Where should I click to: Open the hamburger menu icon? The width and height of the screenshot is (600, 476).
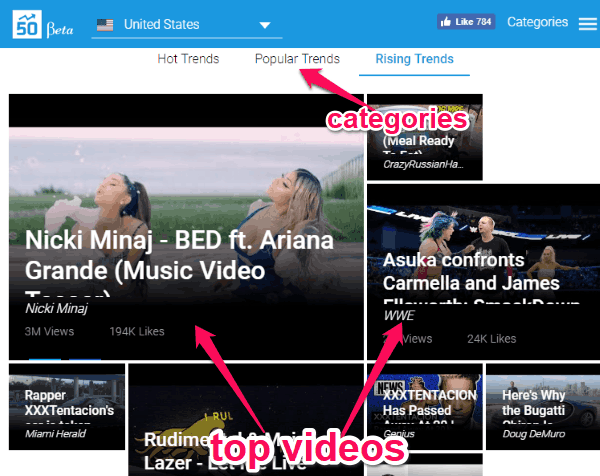coord(587,23)
